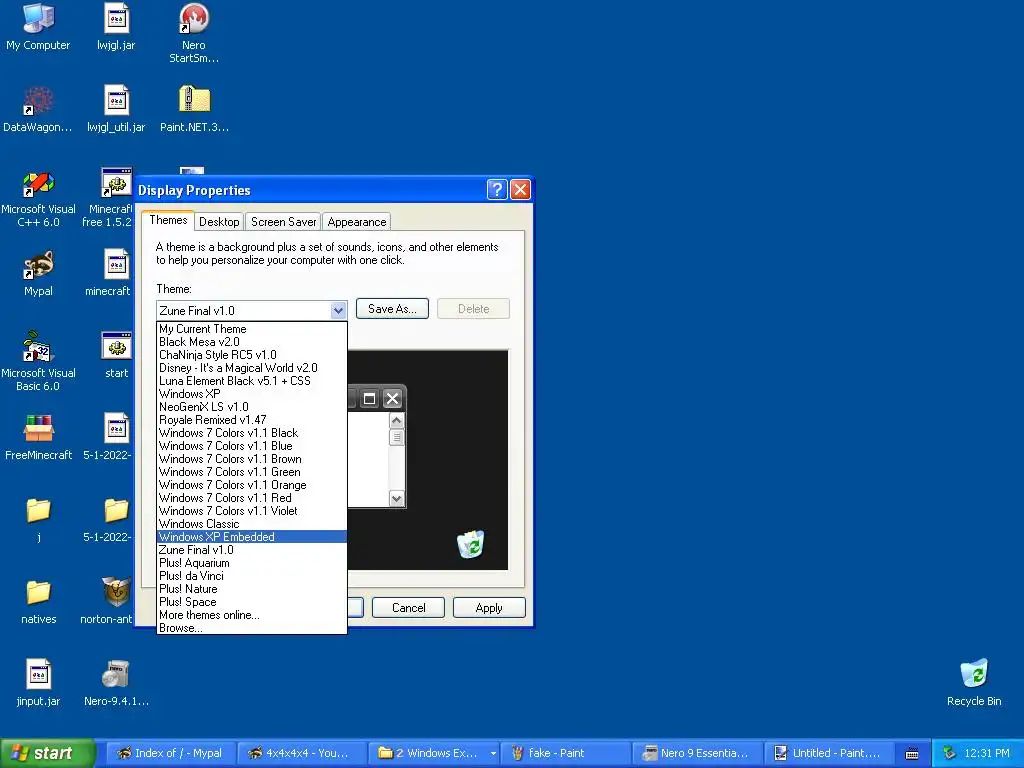The image size is (1024, 768).
Task: Pick the Plus! Aquarium theme
Action: (x=252, y=563)
